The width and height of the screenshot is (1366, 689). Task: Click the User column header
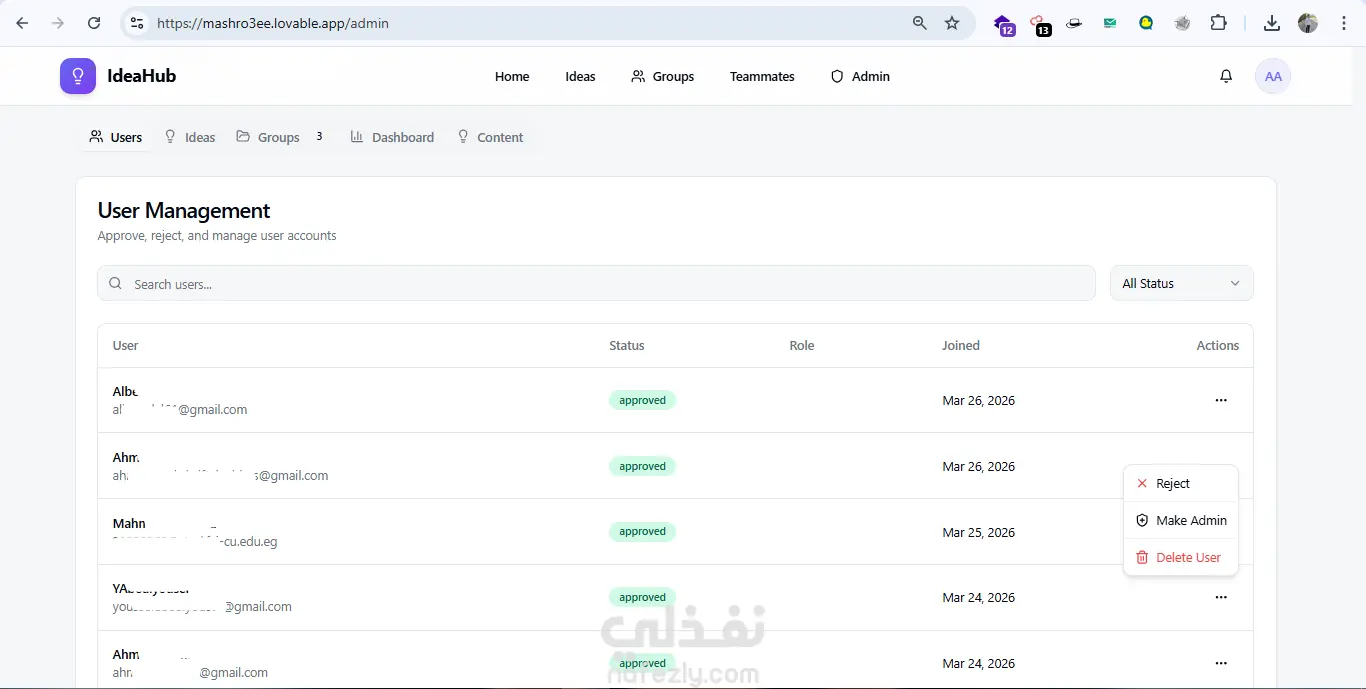(125, 345)
